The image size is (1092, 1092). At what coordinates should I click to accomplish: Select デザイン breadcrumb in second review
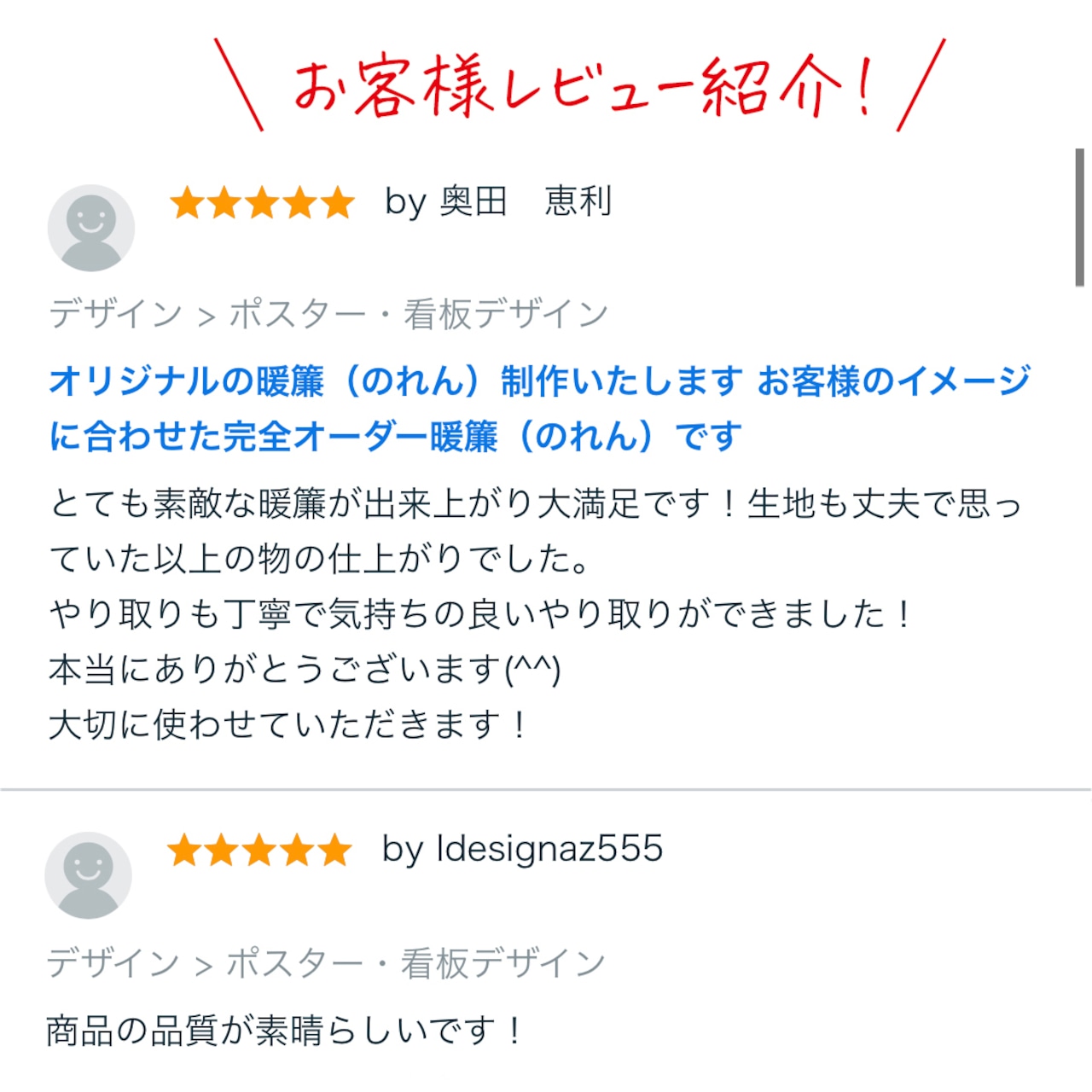coord(113,962)
